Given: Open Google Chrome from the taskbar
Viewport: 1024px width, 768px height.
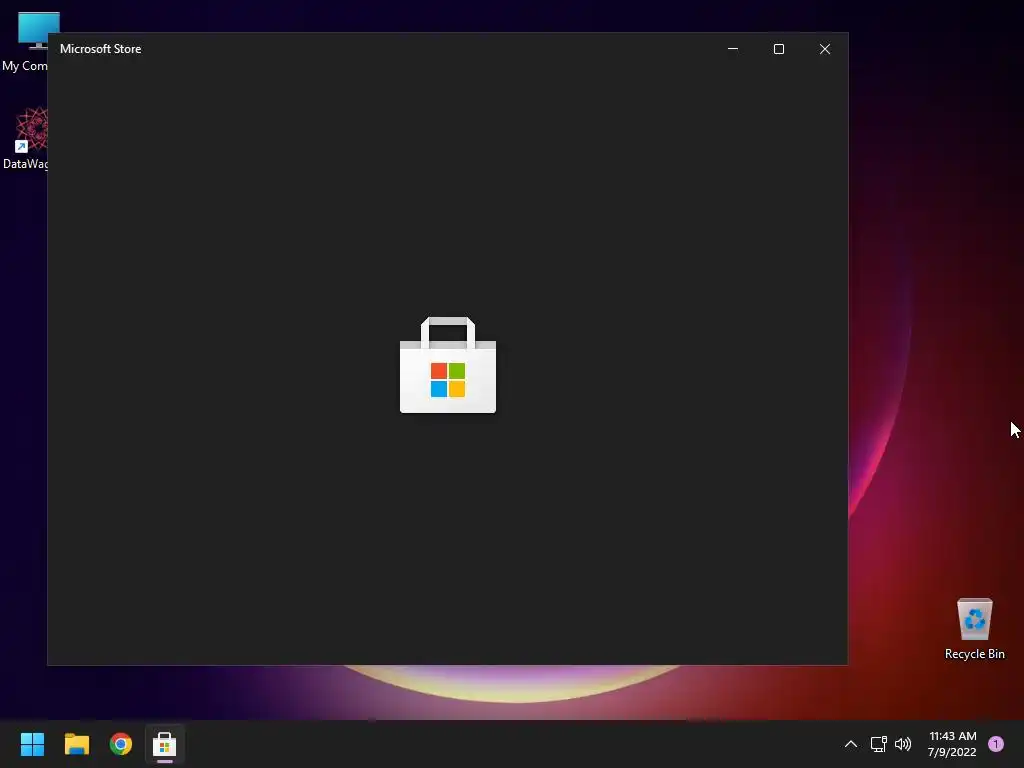Looking at the screenshot, I should [121, 744].
